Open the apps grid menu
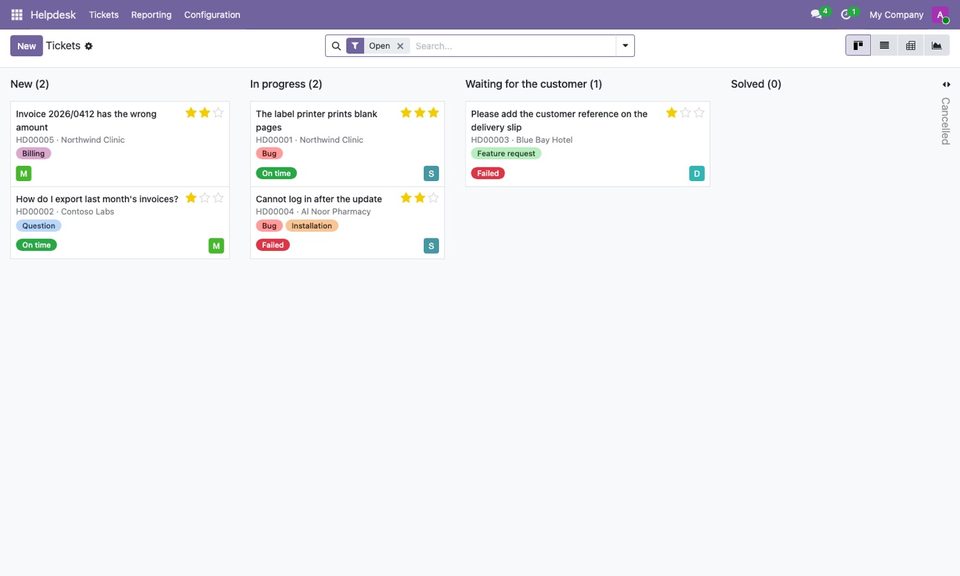The width and height of the screenshot is (960, 576). [17, 14]
